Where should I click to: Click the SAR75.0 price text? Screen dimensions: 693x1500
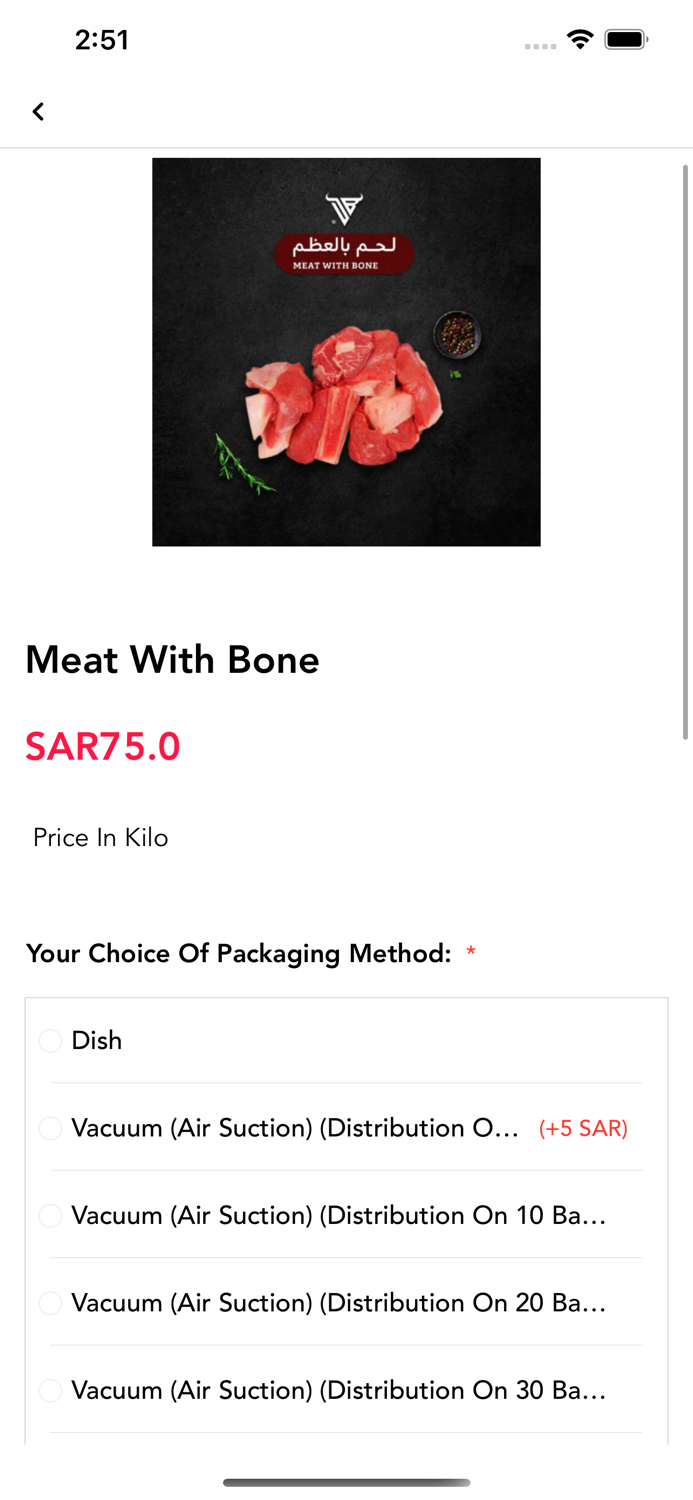[x=103, y=747]
